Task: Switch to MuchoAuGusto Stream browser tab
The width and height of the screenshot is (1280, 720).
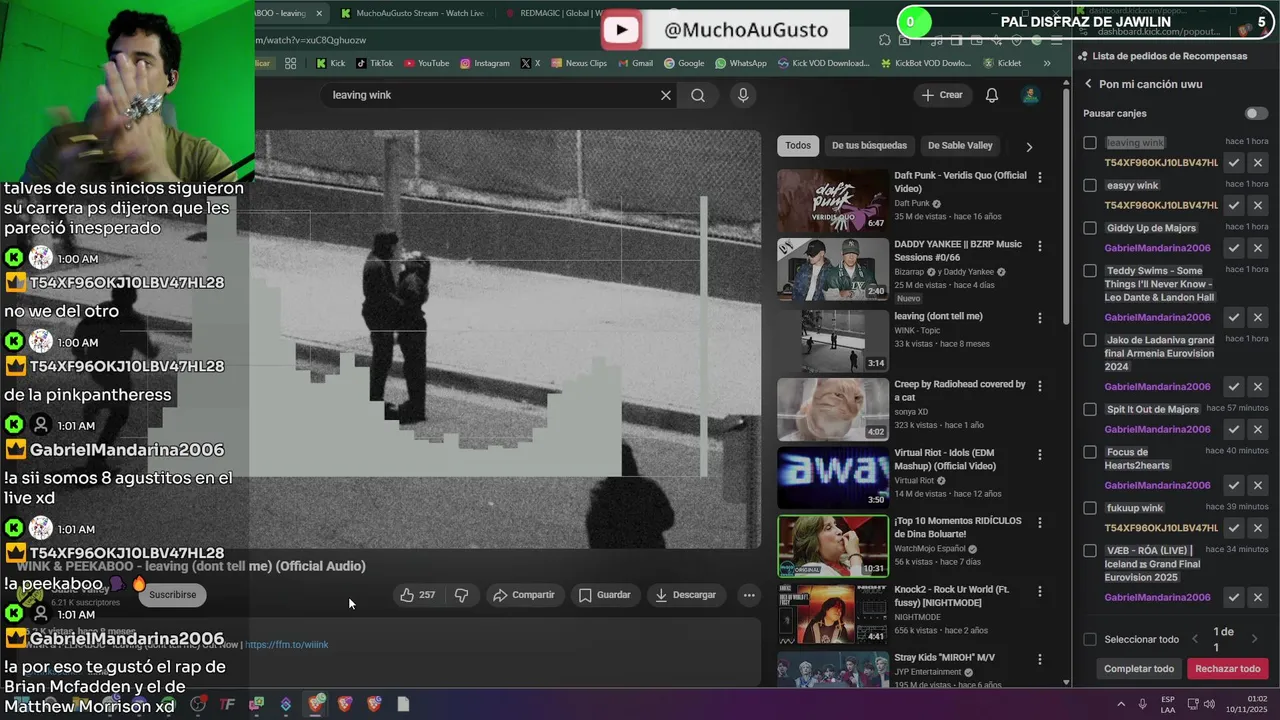Action: 412,13
